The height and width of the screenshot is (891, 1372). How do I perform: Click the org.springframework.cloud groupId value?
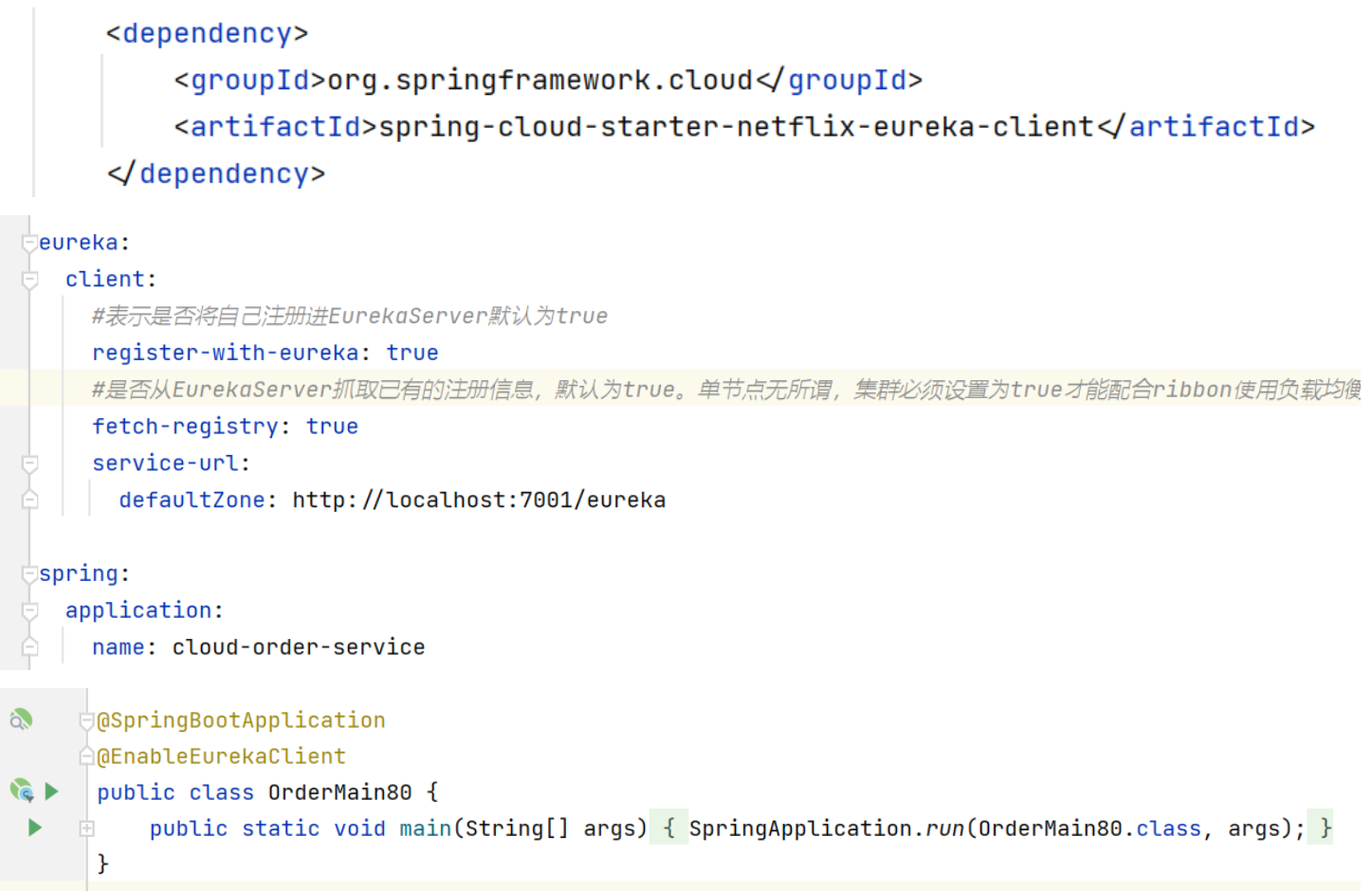(540, 81)
